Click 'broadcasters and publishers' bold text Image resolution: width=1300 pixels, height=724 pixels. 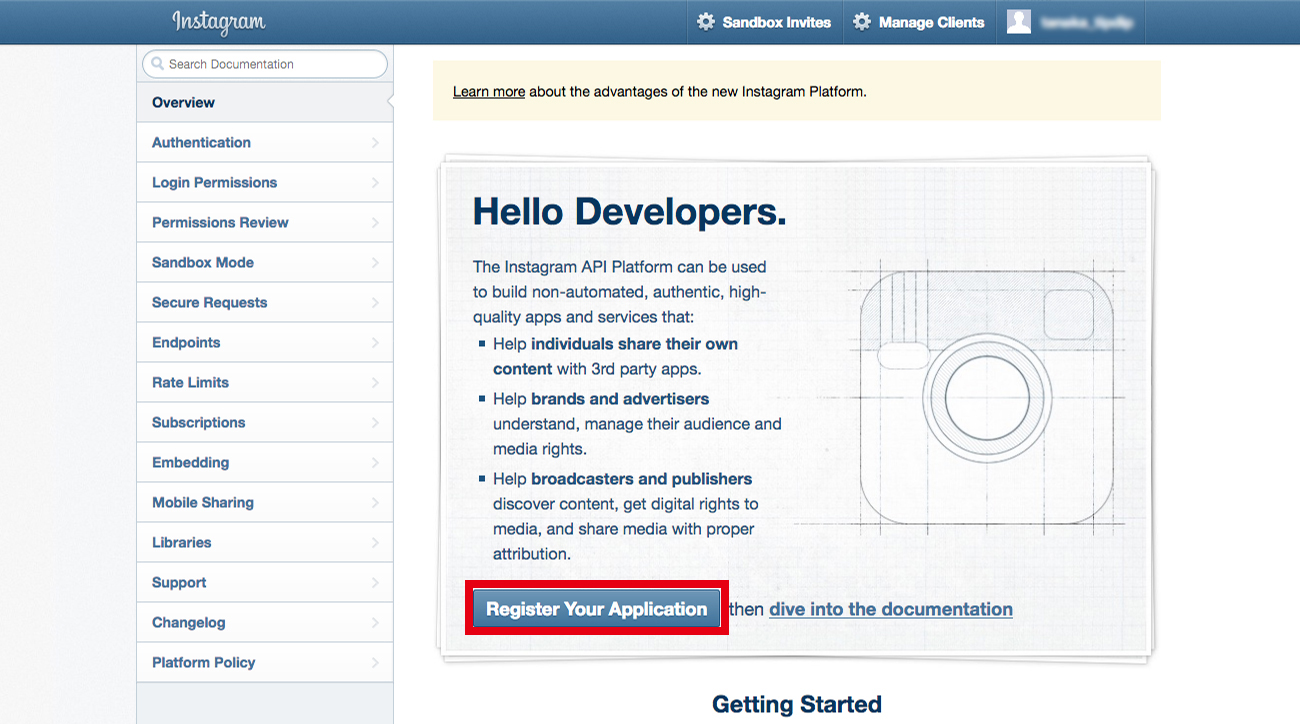click(641, 478)
